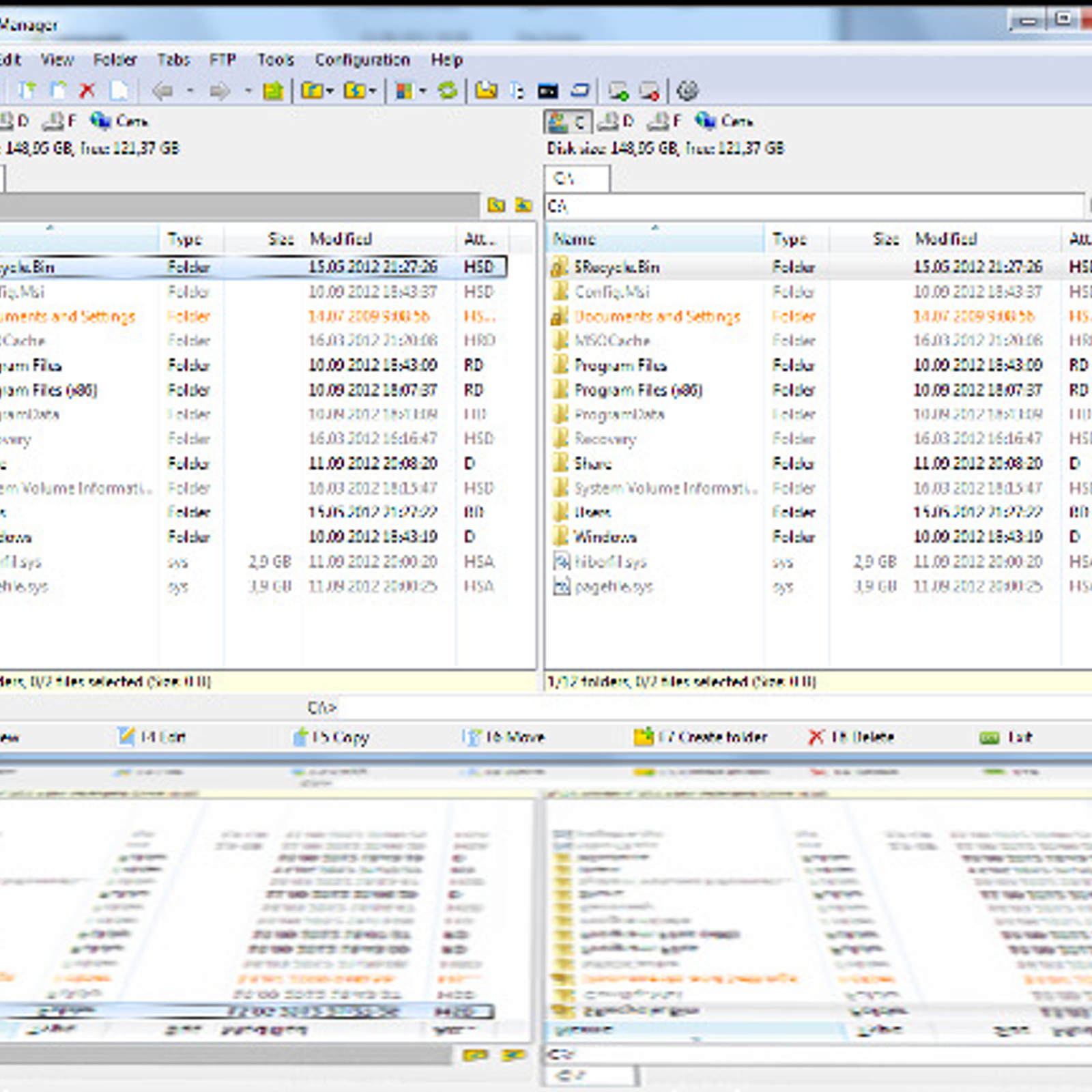Open the Folder menu
1092x1092 pixels.
(x=115, y=60)
